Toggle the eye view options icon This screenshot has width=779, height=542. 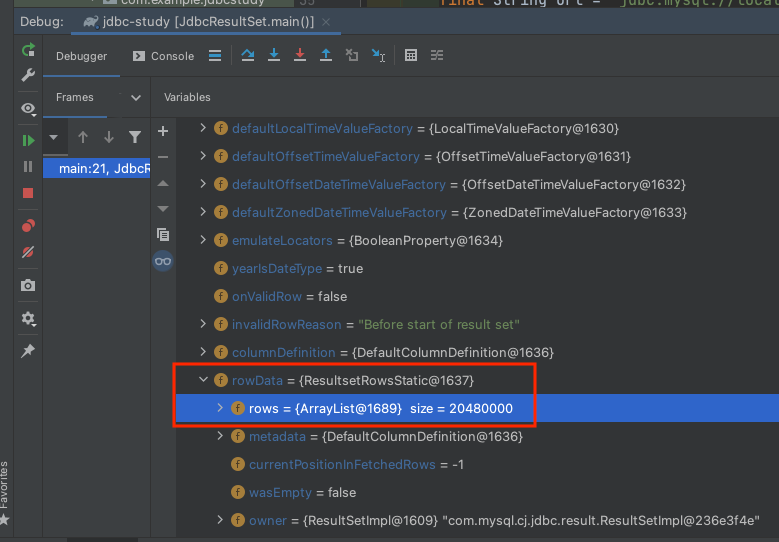28,109
